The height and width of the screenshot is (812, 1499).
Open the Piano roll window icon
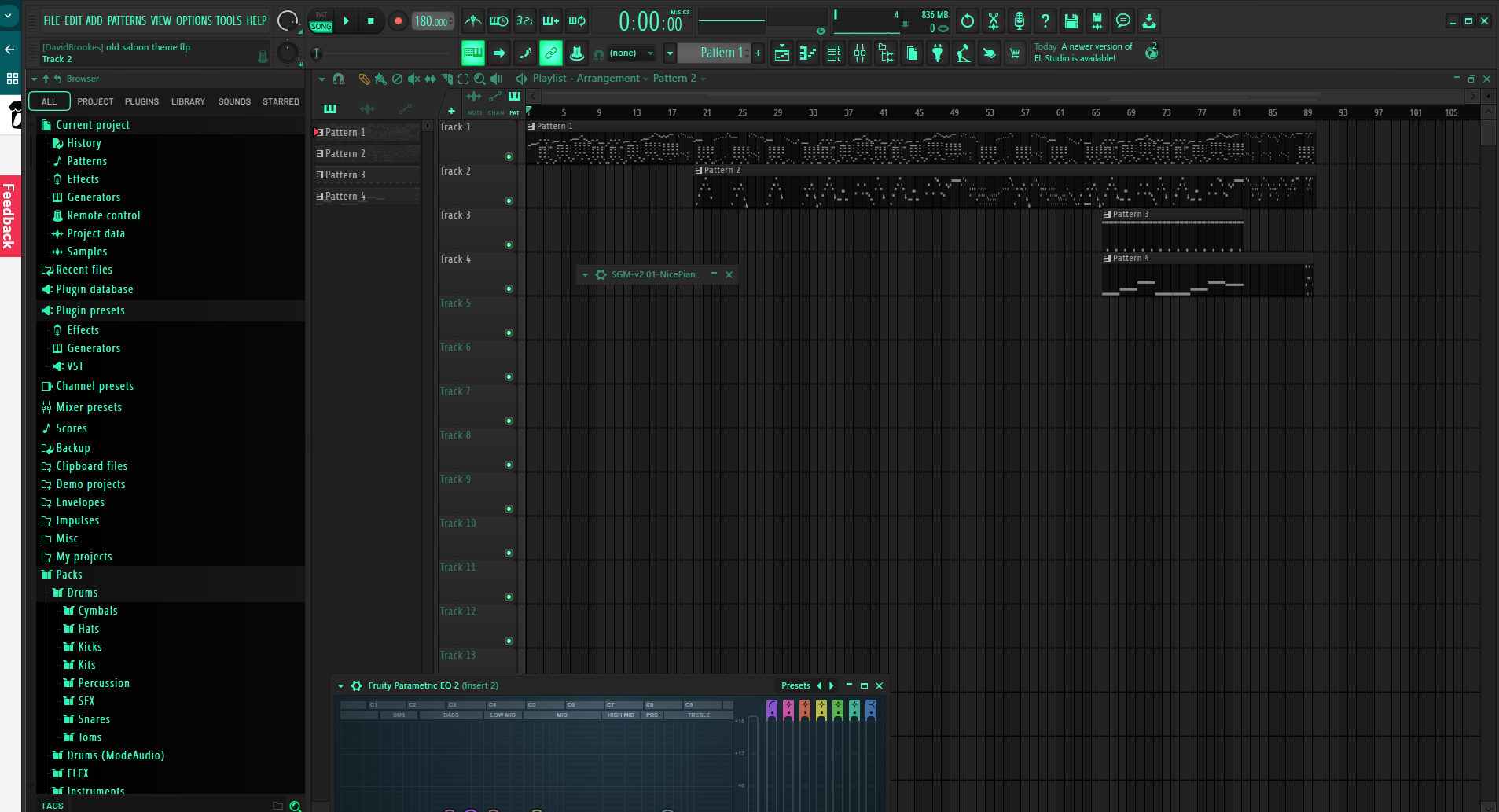tap(807, 53)
